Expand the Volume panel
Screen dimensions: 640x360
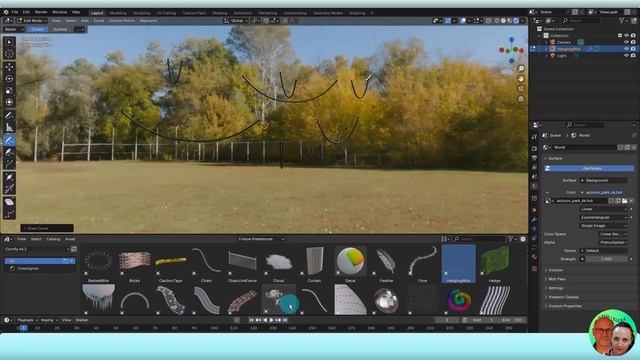pos(556,270)
